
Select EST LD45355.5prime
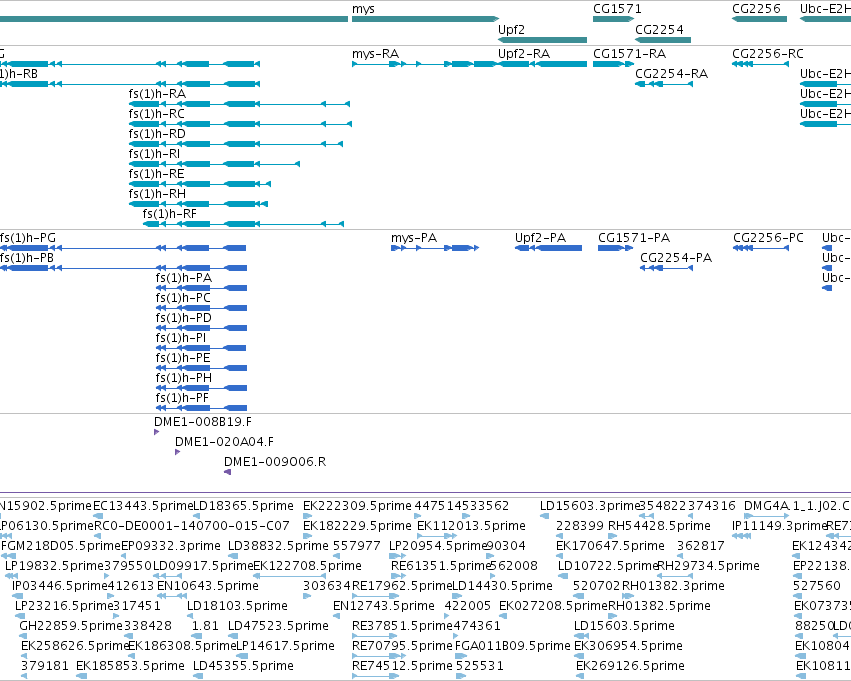243,667
